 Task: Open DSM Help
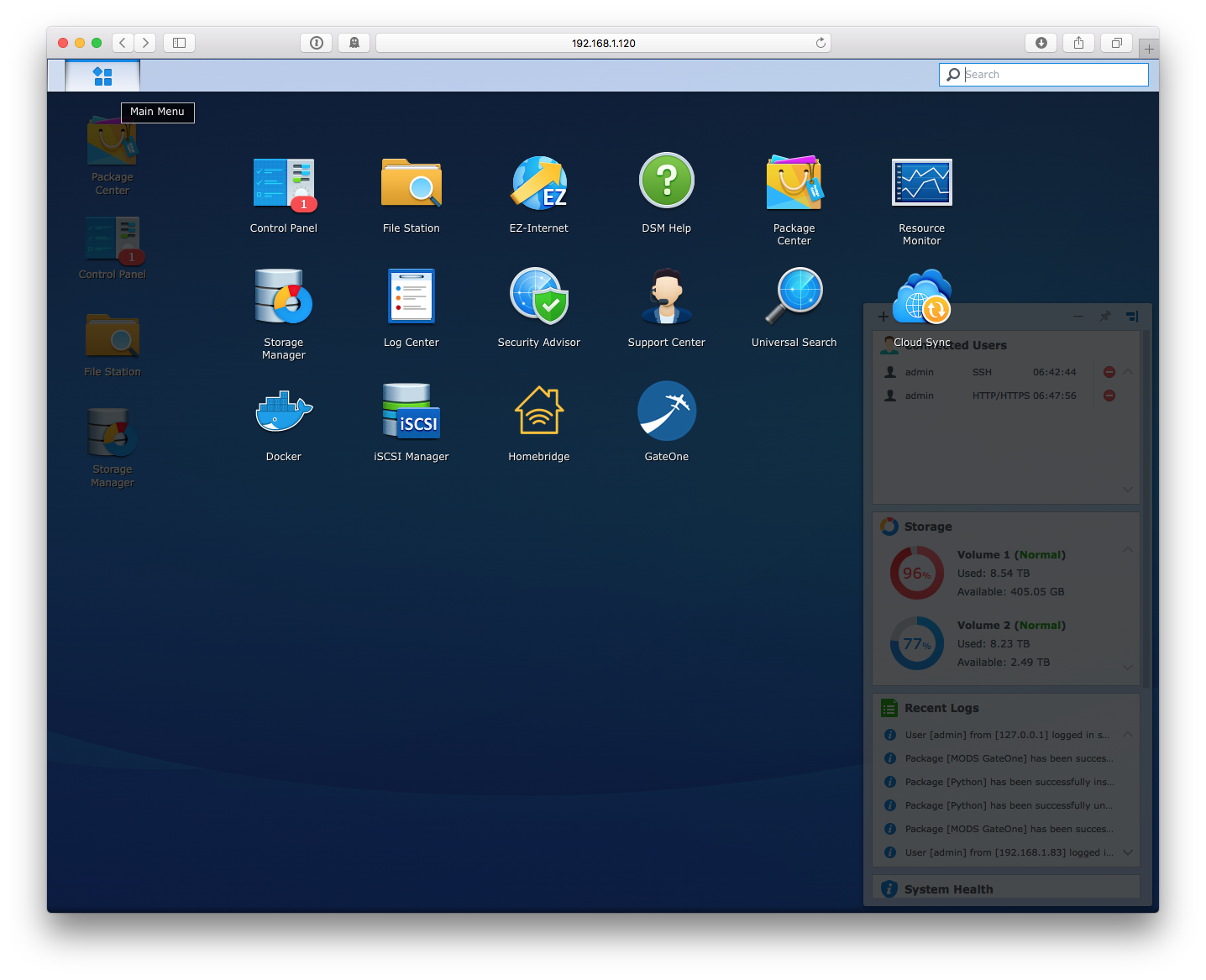pyautogui.click(x=667, y=194)
